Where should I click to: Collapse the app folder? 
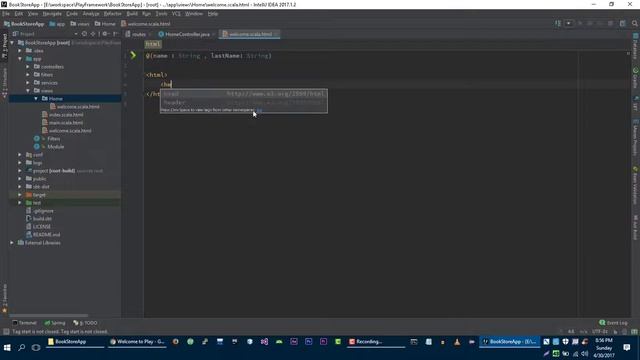click(20, 59)
